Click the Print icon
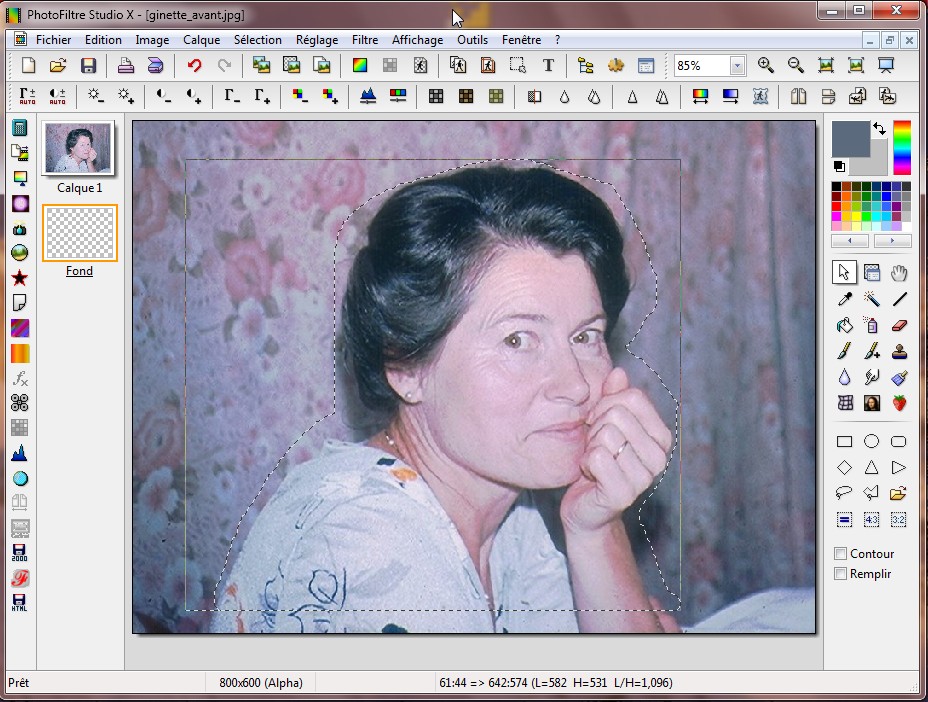This screenshot has width=928, height=702. 125,65
